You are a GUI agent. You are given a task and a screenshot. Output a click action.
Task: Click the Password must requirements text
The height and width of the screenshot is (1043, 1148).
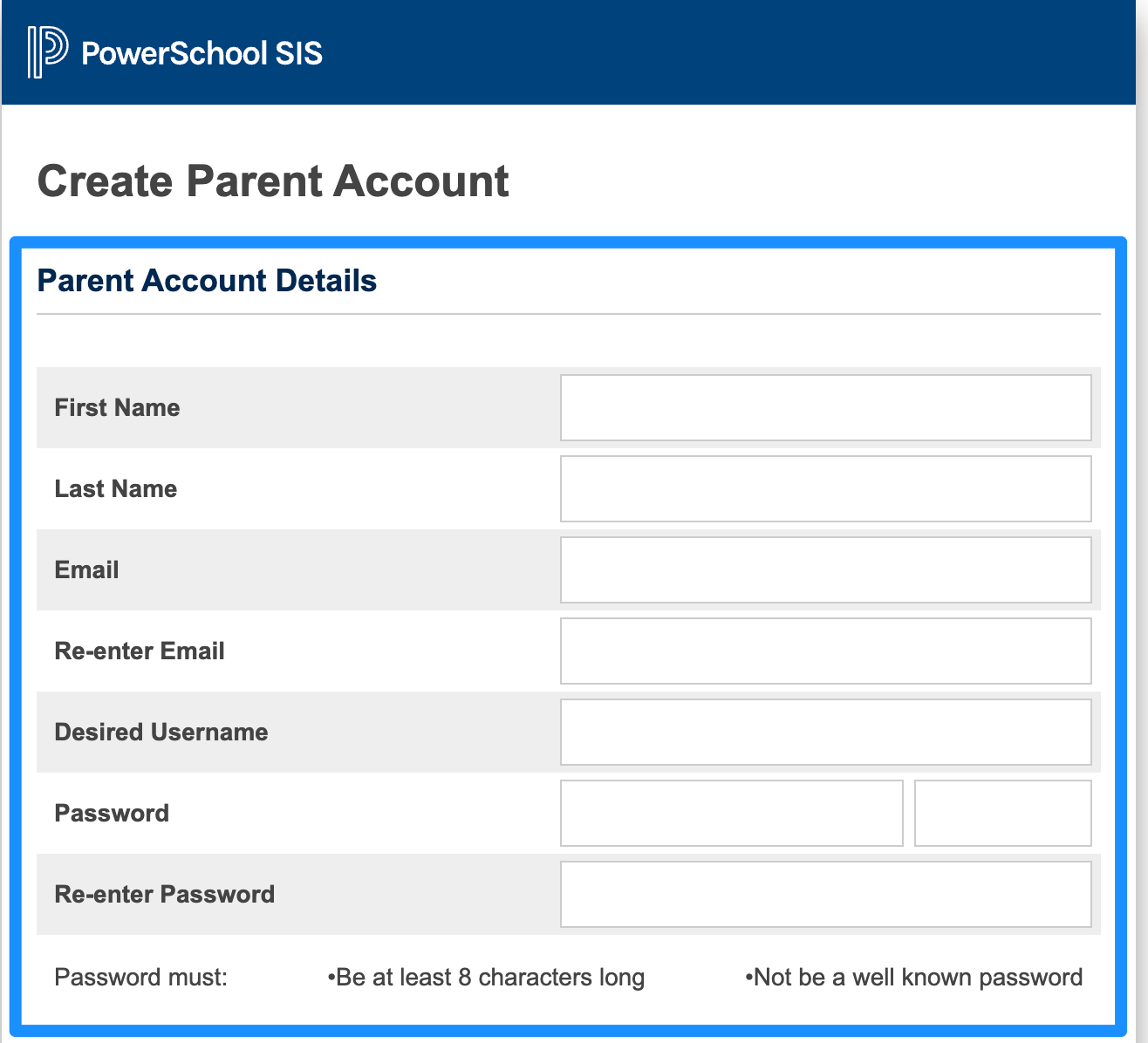coord(140,978)
